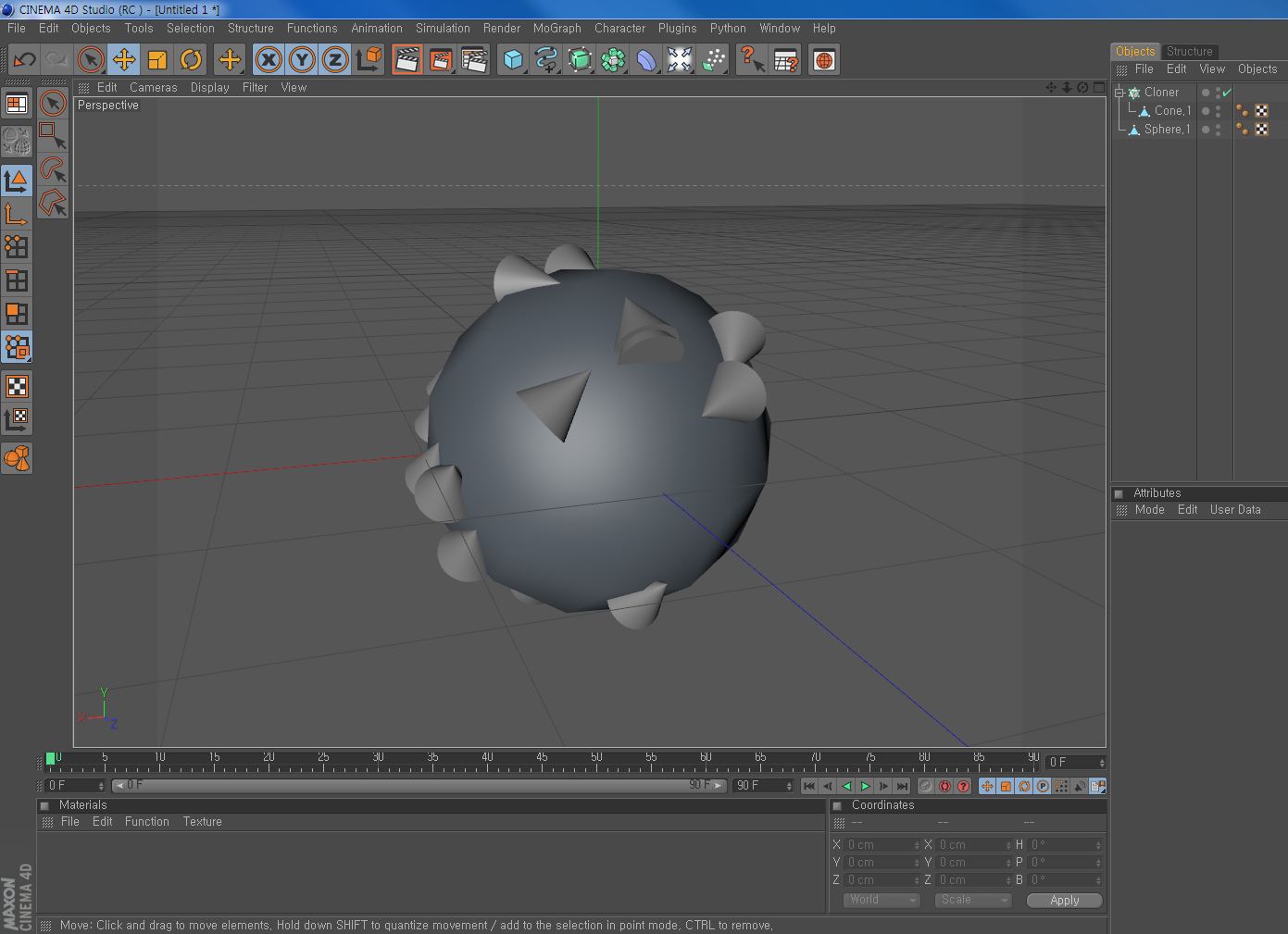Open the Simulation menu

pos(443,28)
